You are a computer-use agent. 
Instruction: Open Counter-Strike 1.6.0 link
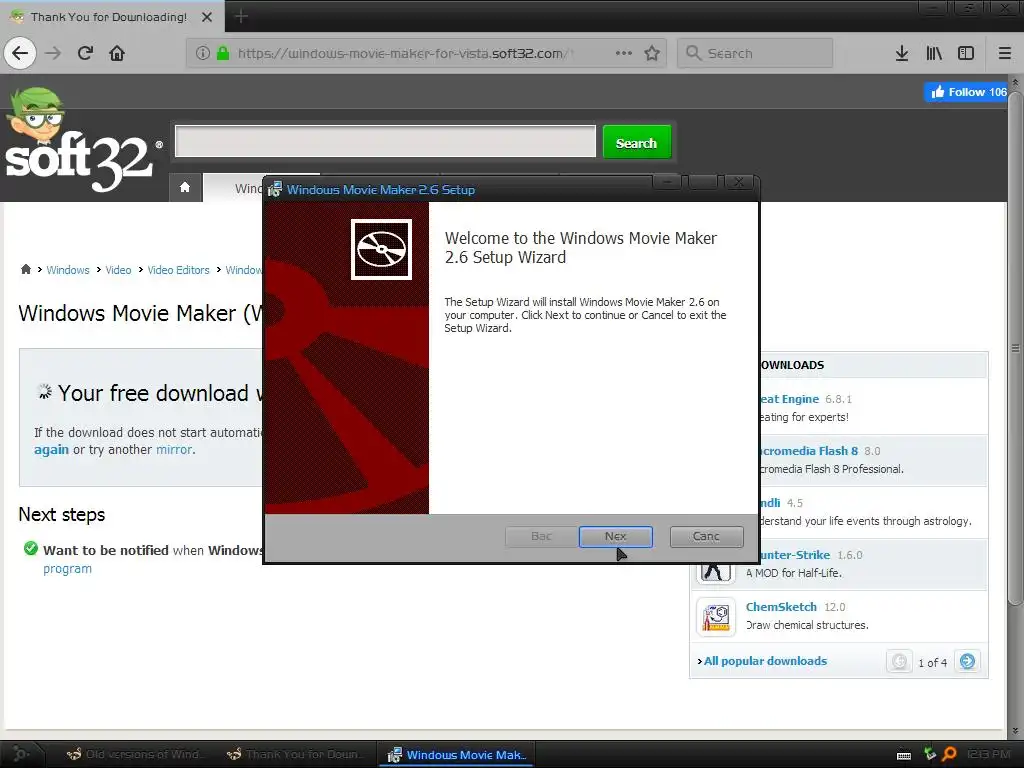pyautogui.click(x=794, y=555)
